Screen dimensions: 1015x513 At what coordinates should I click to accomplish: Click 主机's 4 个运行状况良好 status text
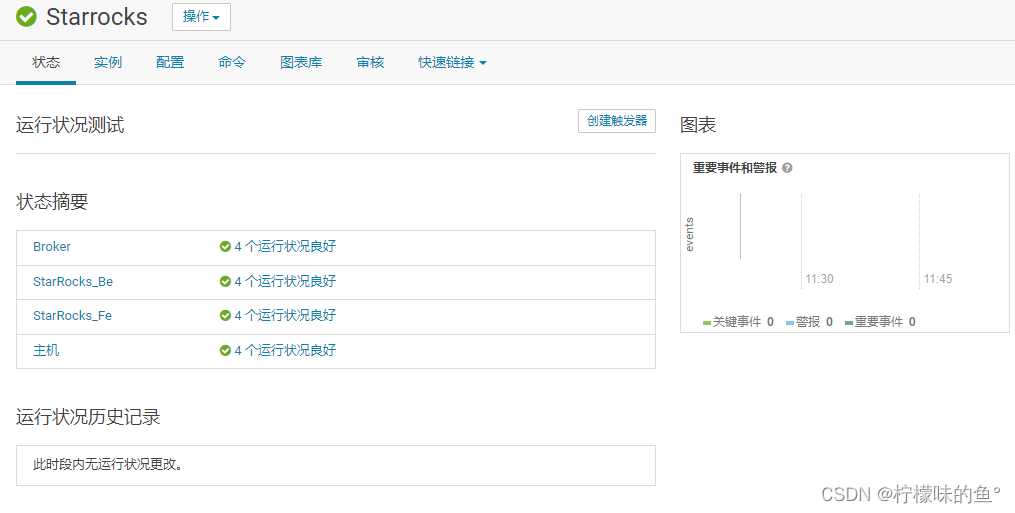(x=285, y=350)
